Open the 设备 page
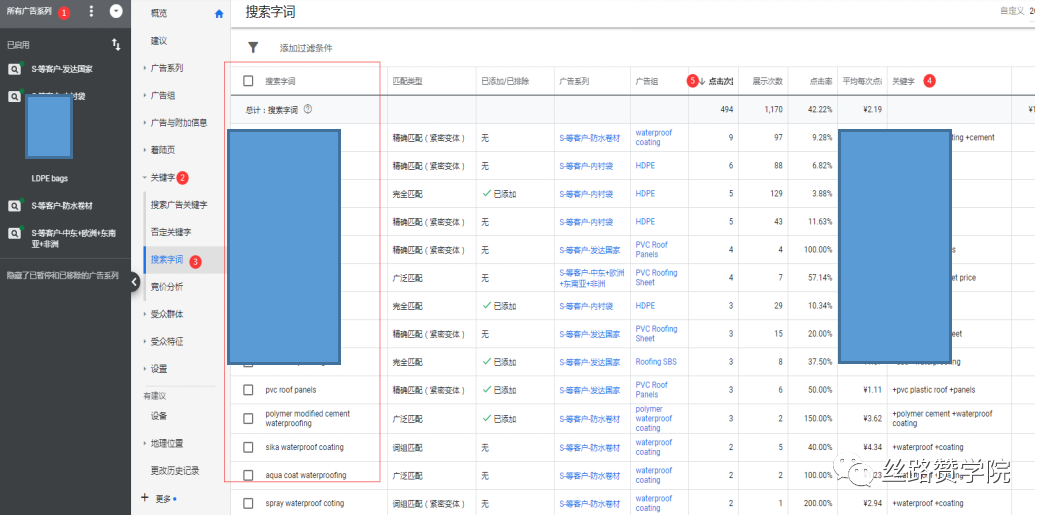This screenshot has height=517, width=1044. click(x=159, y=416)
